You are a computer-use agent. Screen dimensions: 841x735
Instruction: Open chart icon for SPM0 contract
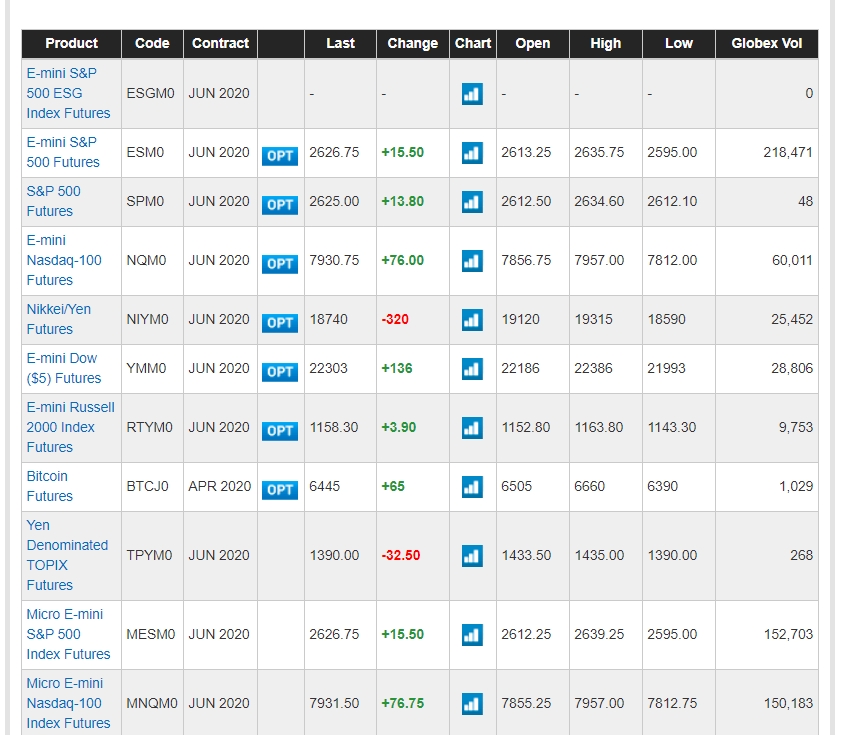(472, 202)
